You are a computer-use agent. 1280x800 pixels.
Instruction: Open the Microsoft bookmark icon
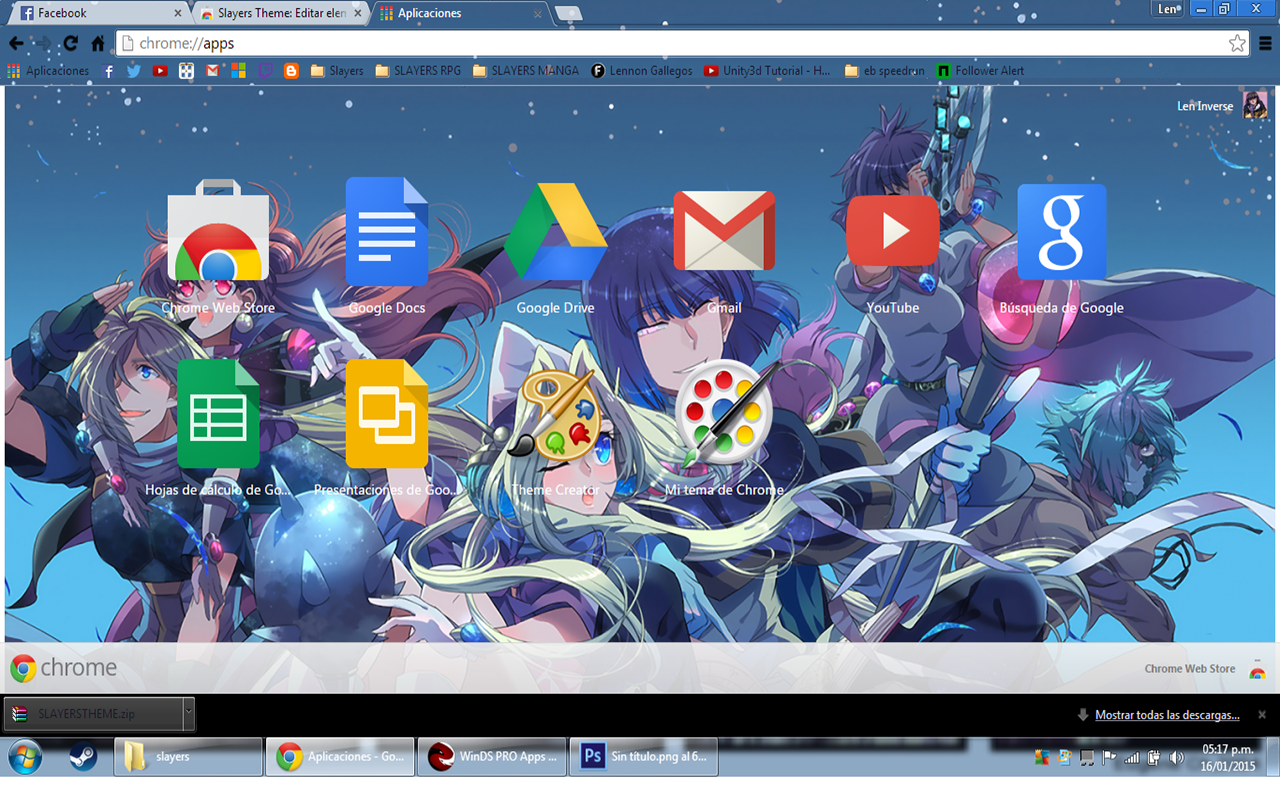[x=238, y=71]
